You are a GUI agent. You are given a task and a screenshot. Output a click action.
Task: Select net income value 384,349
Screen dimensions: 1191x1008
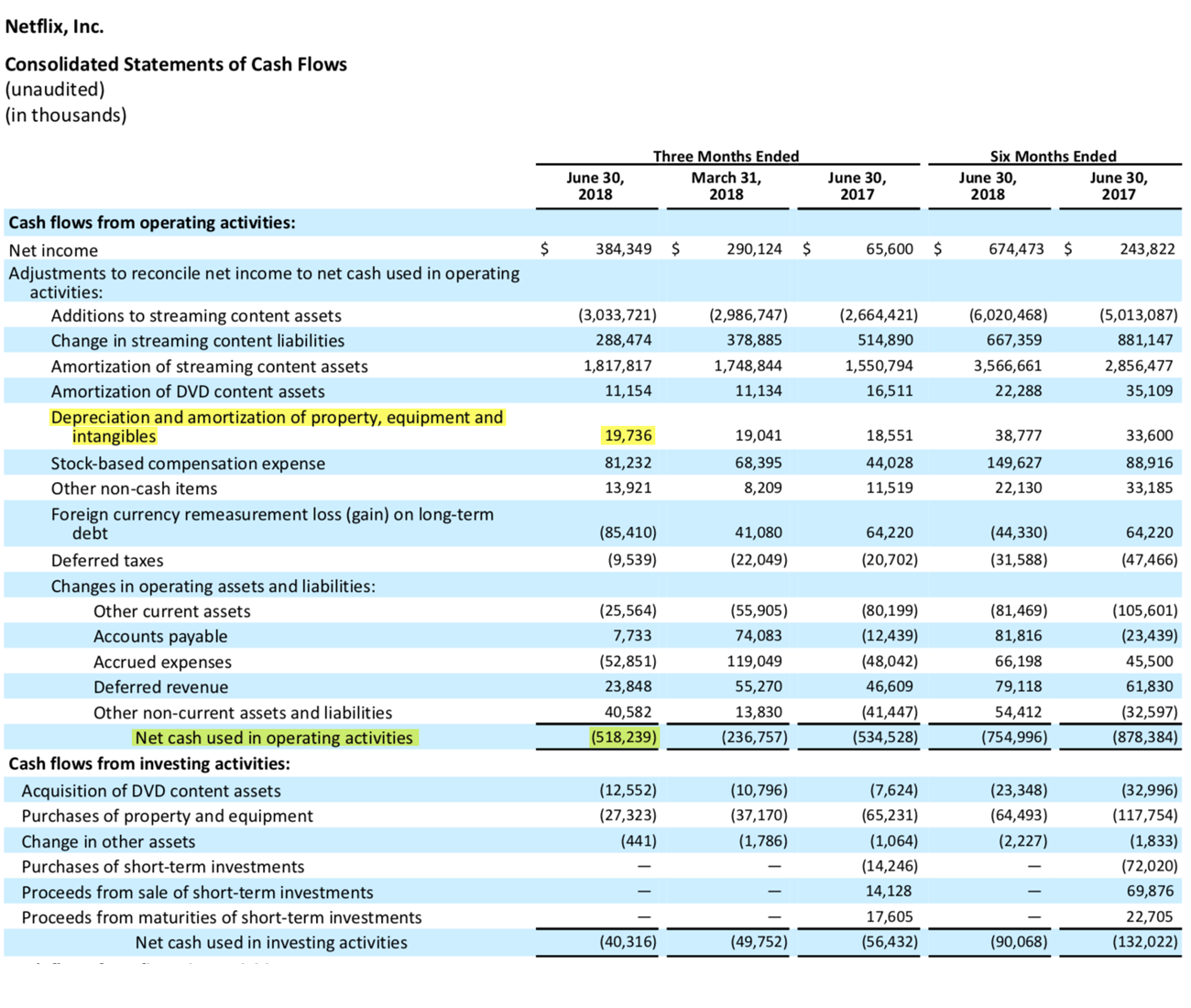[x=624, y=249]
